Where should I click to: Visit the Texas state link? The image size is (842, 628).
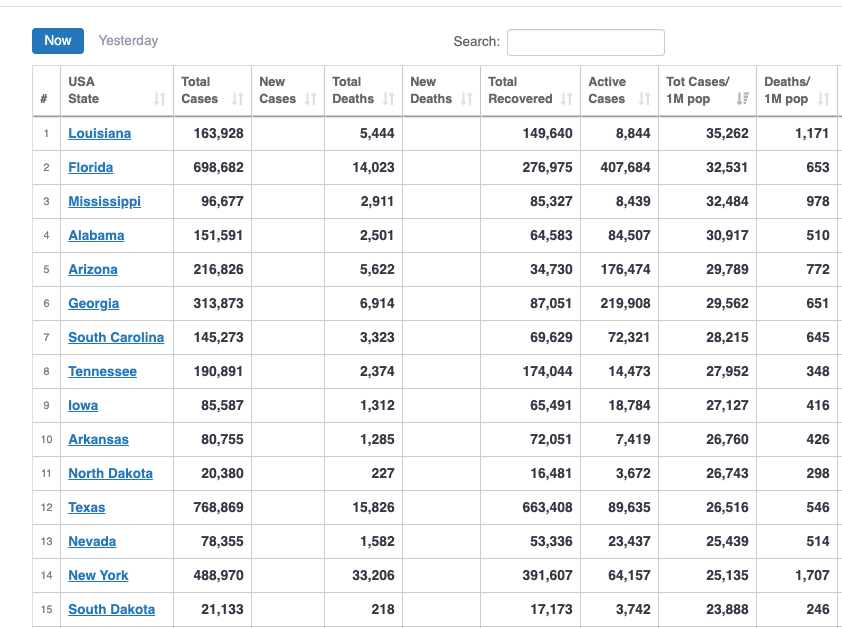(86, 507)
